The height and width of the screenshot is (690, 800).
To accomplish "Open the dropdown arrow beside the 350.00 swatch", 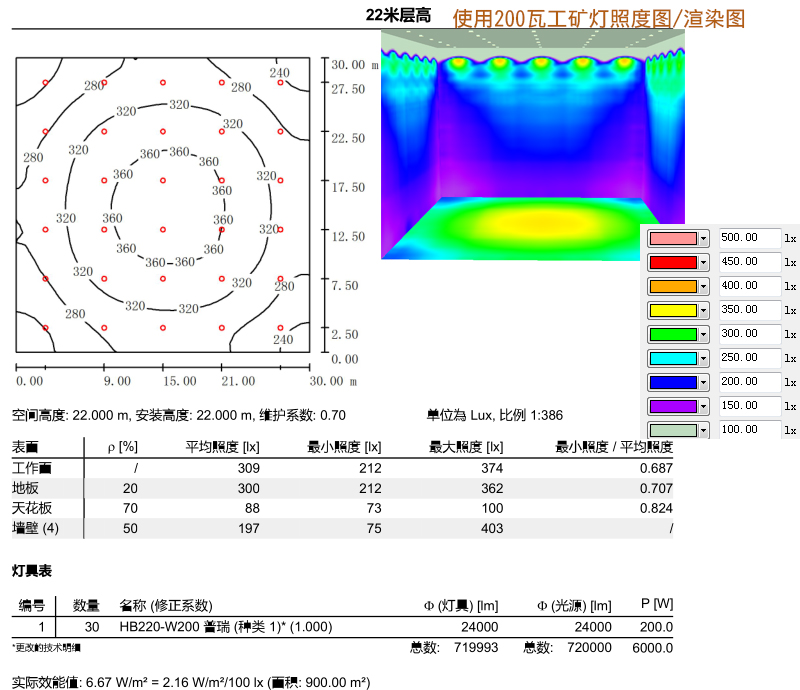I will pos(703,310).
